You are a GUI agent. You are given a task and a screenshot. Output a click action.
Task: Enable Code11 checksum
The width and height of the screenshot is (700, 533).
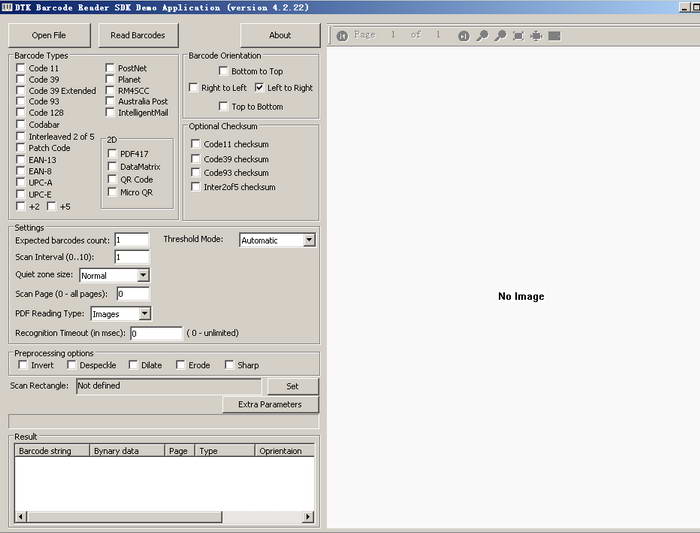point(196,144)
